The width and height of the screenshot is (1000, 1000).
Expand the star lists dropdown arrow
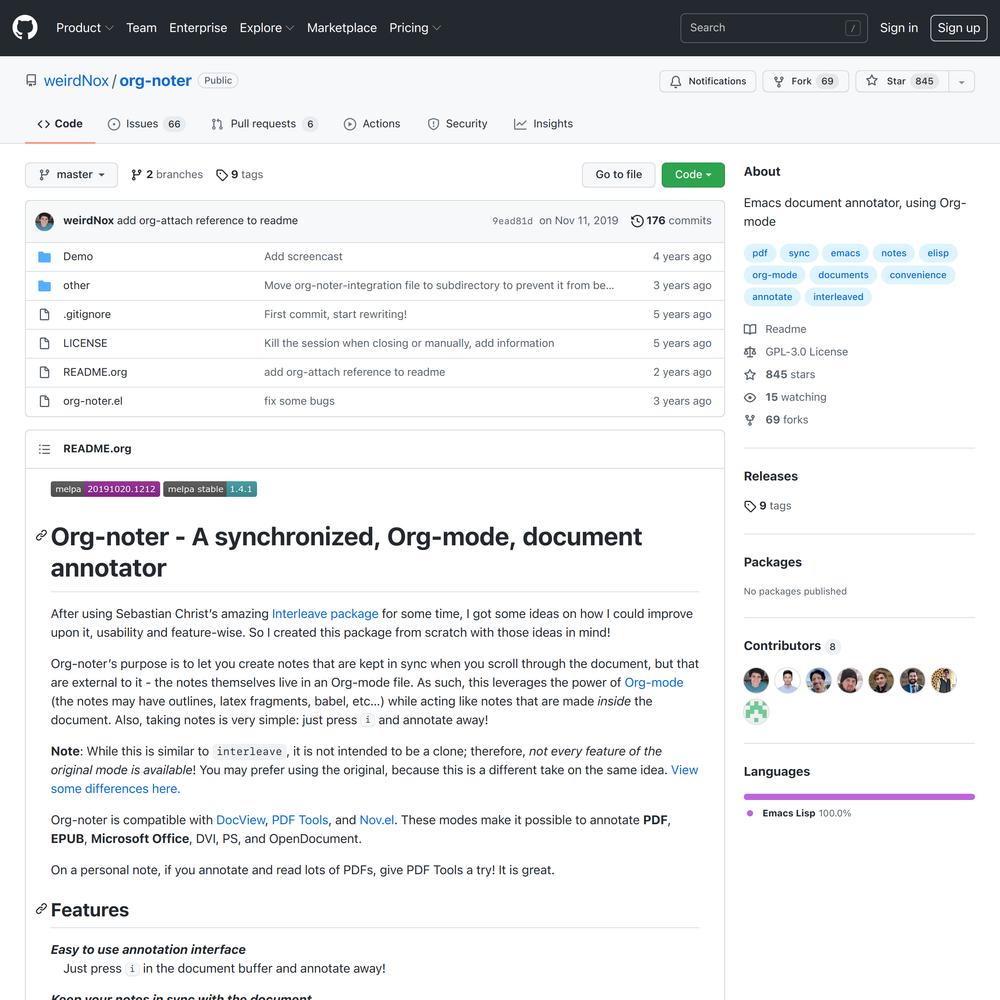(962, 82)
